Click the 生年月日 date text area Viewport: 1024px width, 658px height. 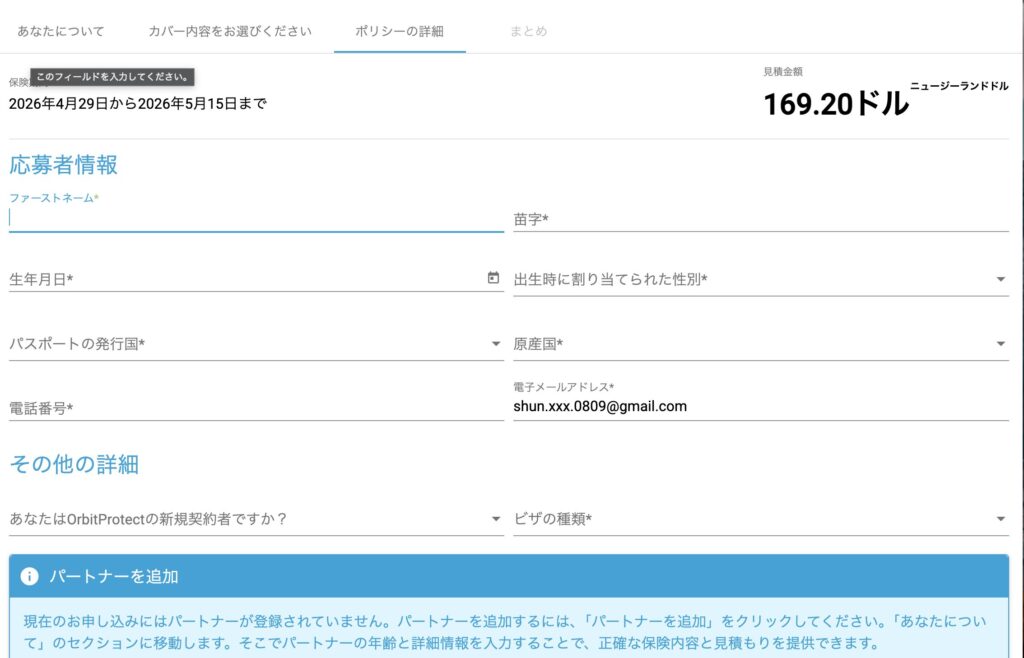click(240, 279)
